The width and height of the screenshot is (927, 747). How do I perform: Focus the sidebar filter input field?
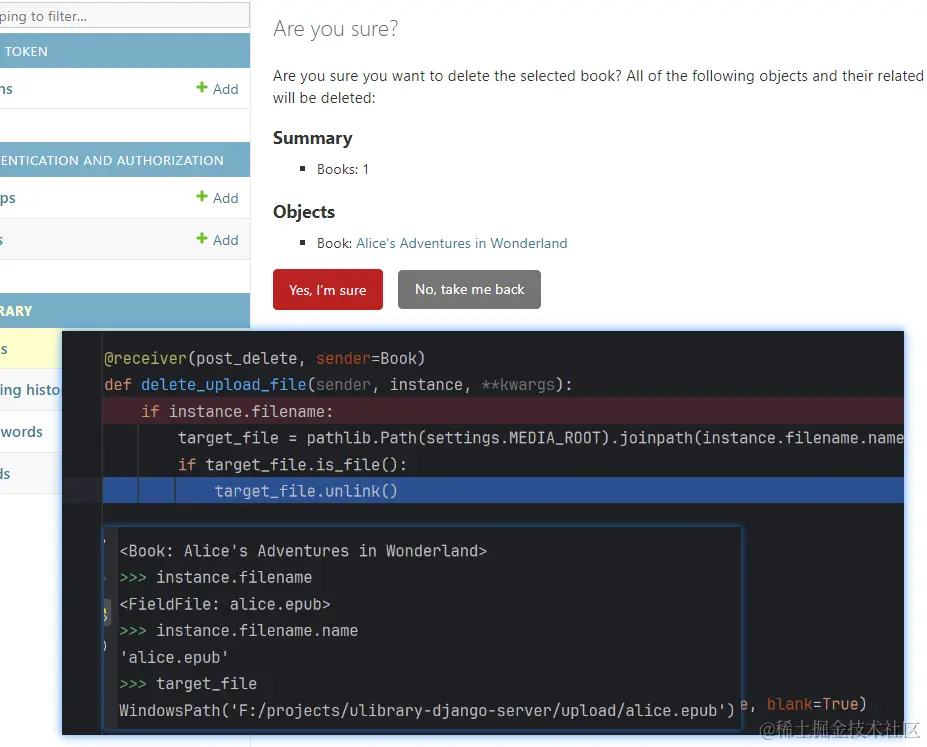tap(124, 16)
